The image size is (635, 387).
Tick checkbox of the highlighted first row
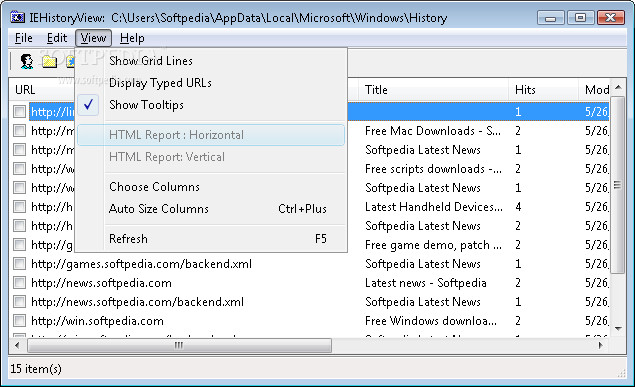tap(19, 112)
